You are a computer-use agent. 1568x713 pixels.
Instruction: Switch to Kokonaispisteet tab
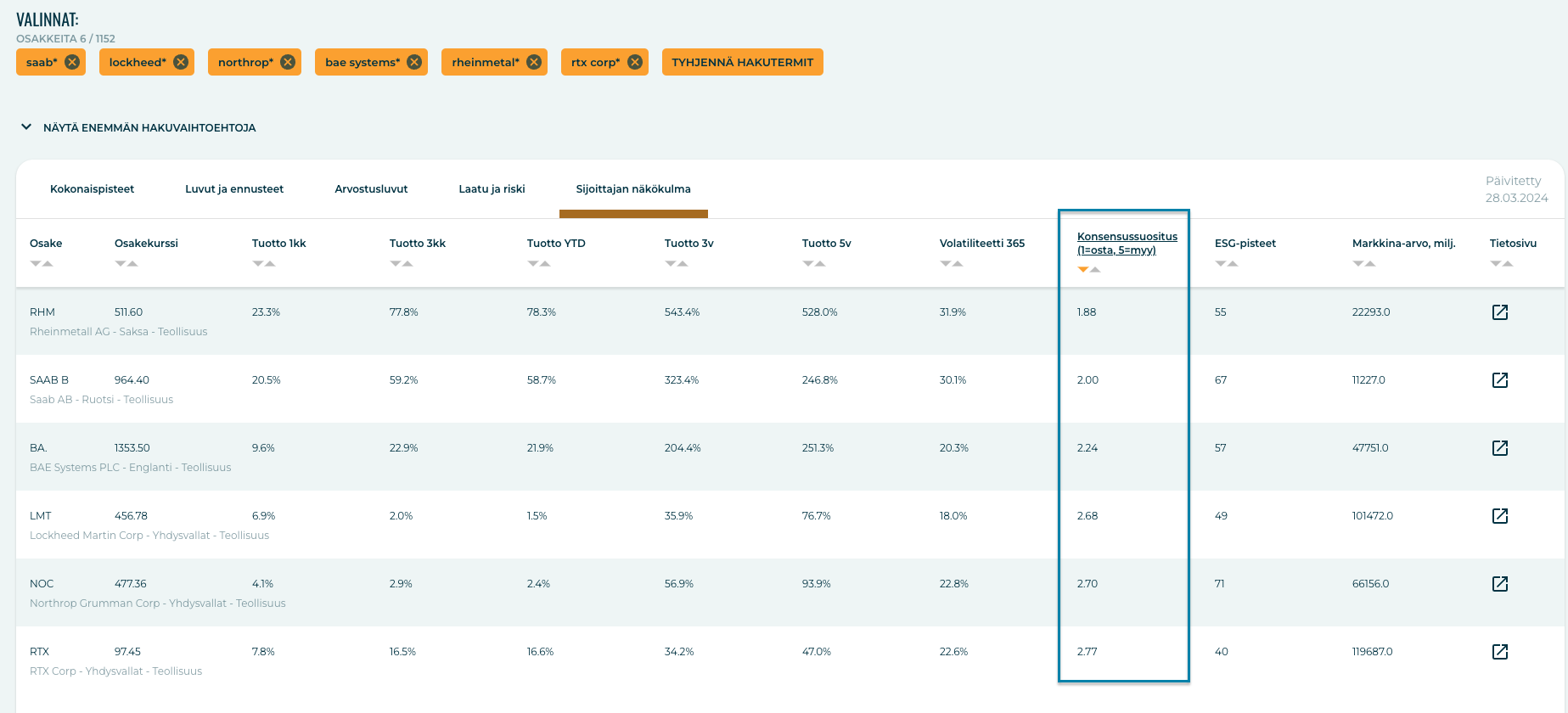point(92,189)
